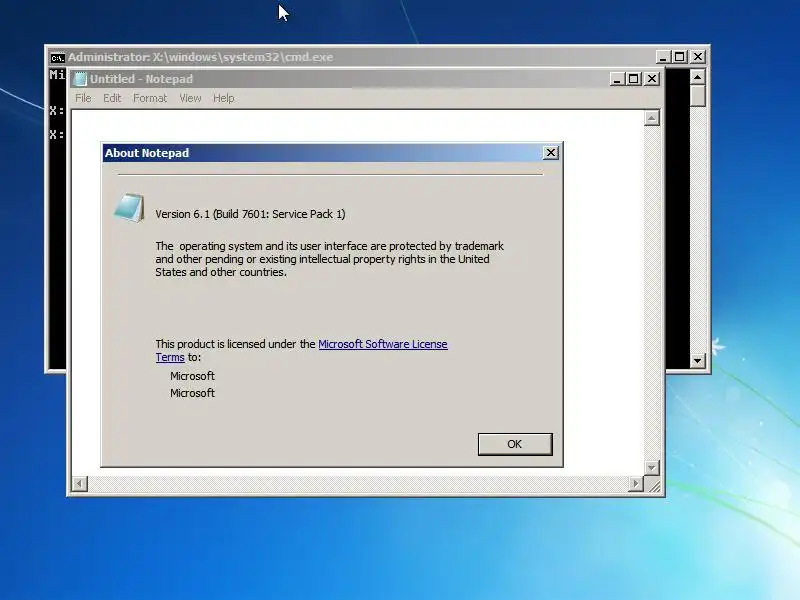The height and width of the screenshot is (600, 800).
Task: Click the Terms link text
Action: [x=170, y=357]
